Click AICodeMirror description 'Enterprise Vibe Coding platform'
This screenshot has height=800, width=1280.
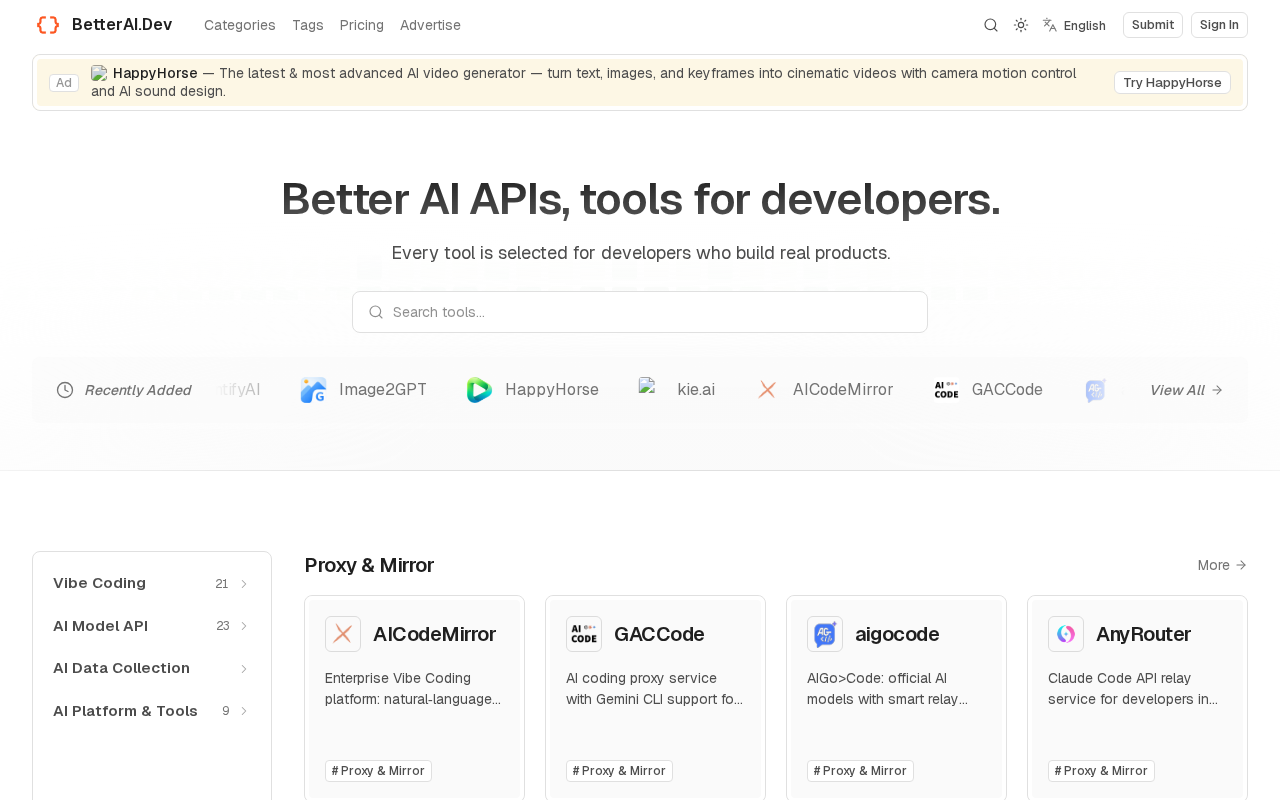pyautogui.click(x=414, y=688)
